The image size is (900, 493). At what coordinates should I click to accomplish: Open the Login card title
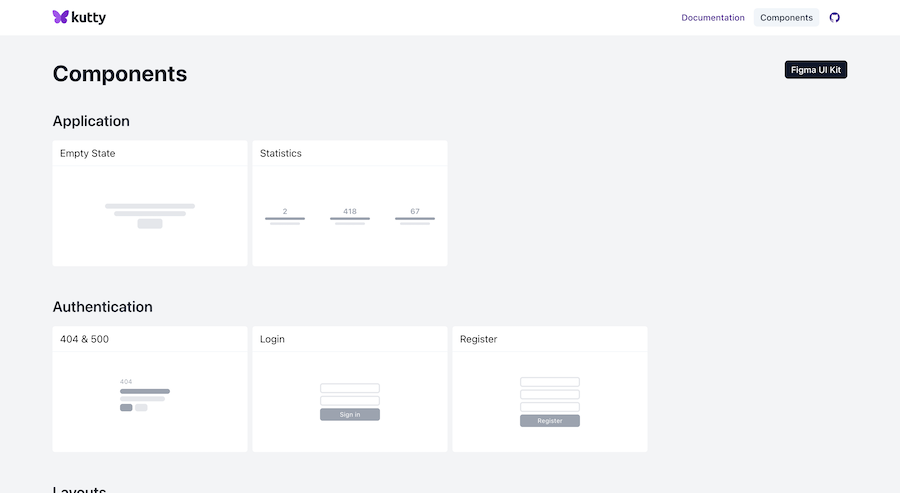pos(272,339)
